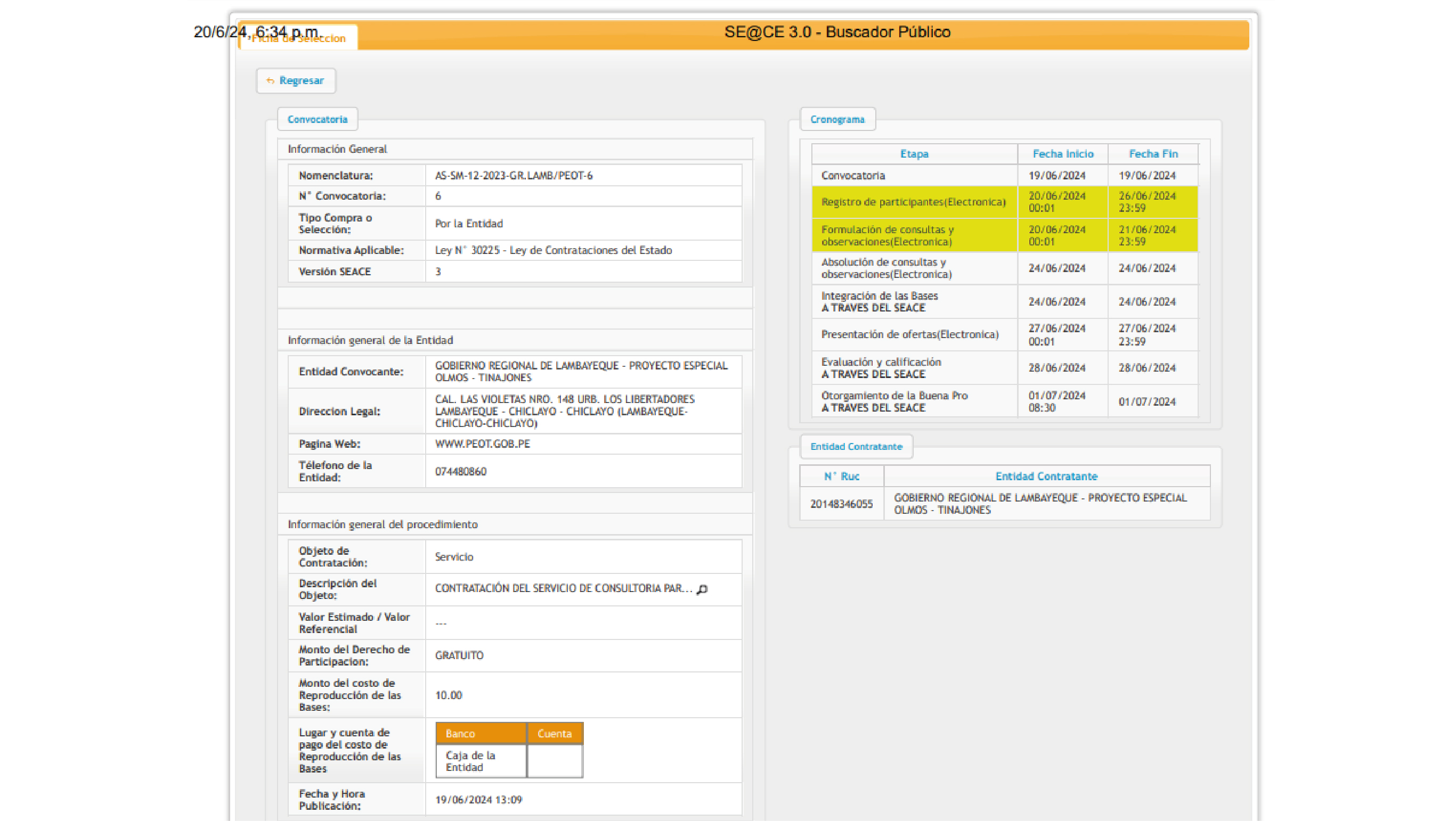Click the Entidad Contratante column header
This screenshot has height=821, width=1456.
coord(1046,477)
